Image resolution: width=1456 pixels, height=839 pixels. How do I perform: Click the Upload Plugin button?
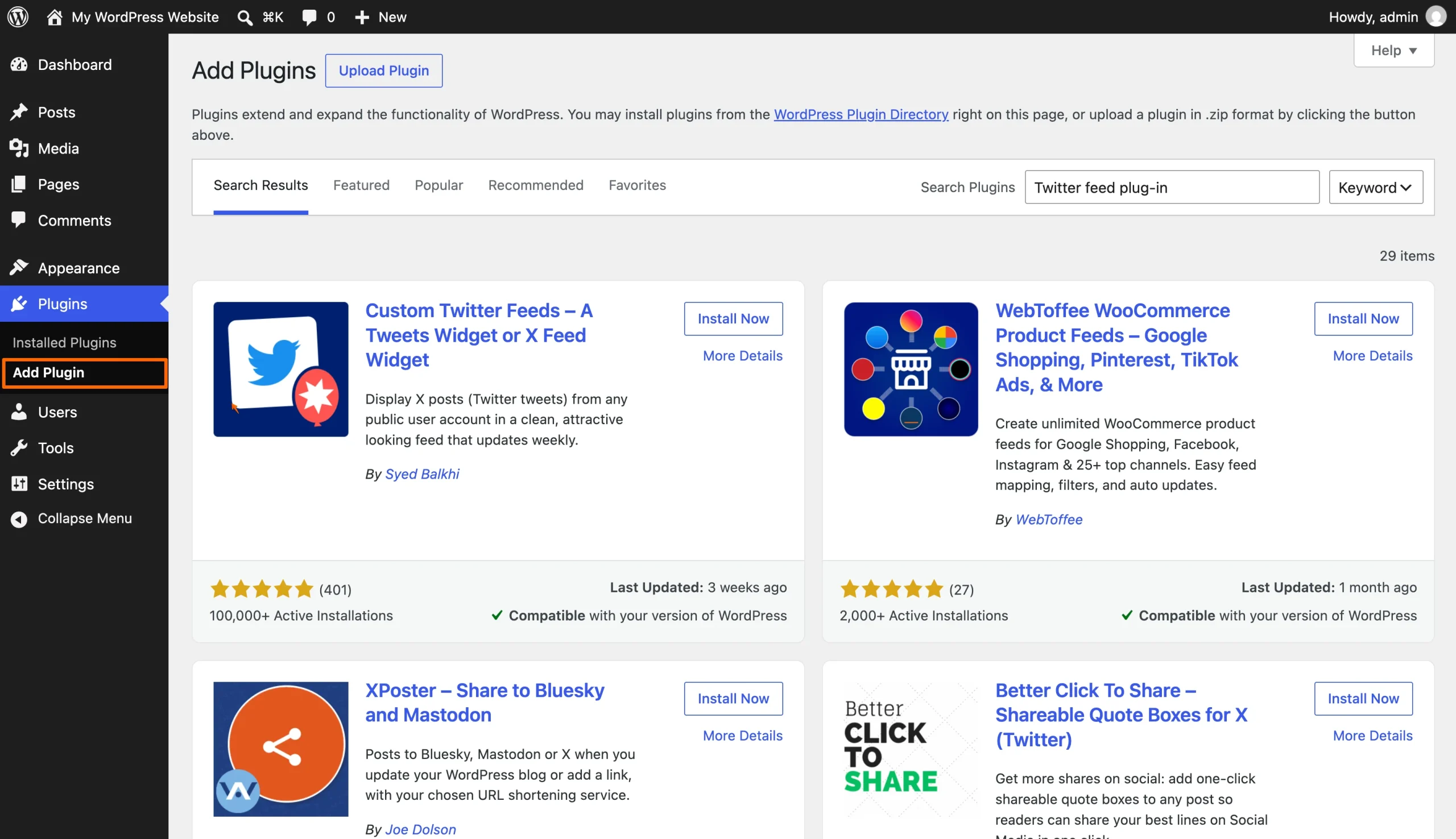click(384, 71)
